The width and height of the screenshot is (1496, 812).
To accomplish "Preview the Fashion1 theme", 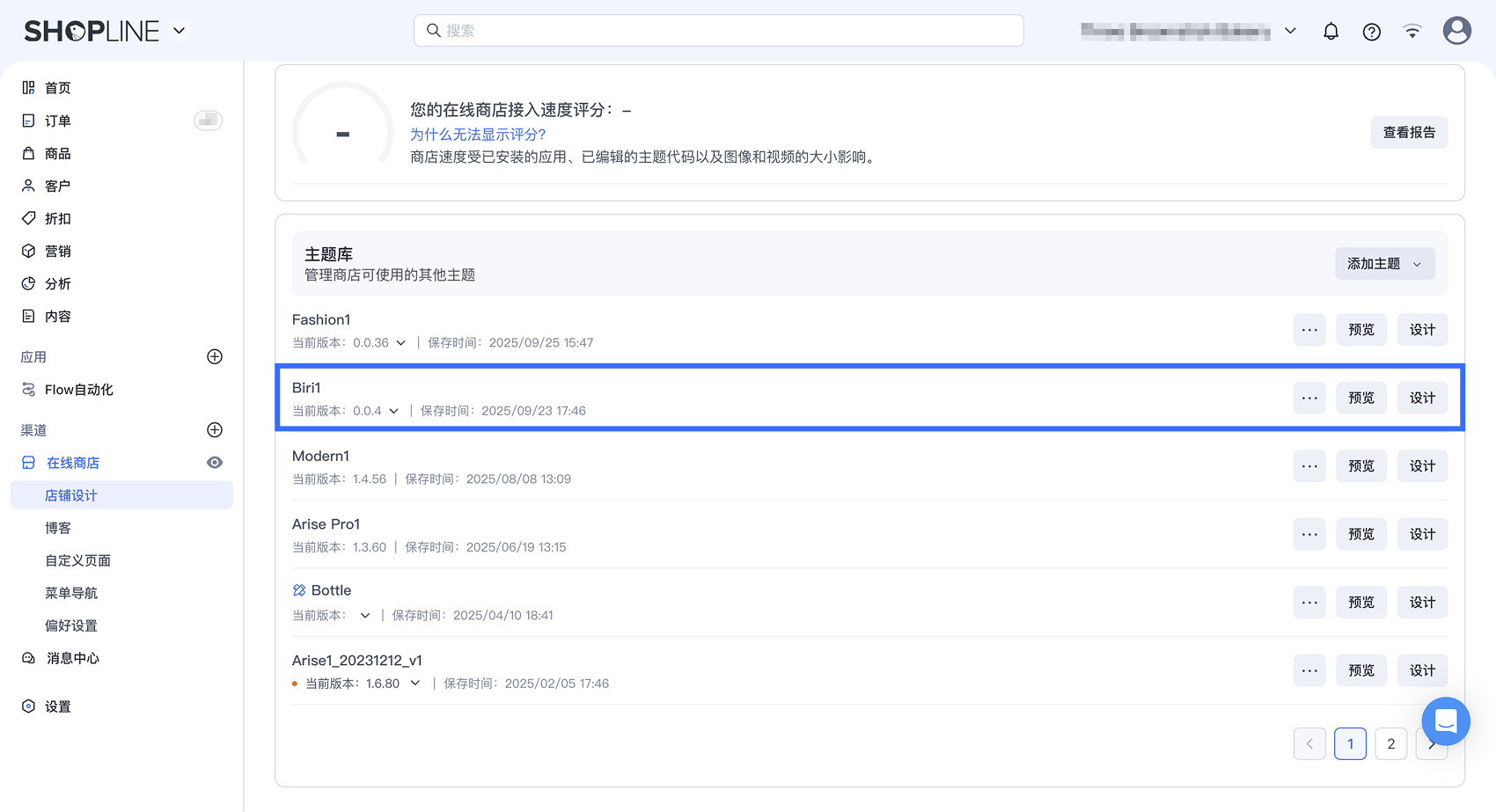I will pos(1361,330).
